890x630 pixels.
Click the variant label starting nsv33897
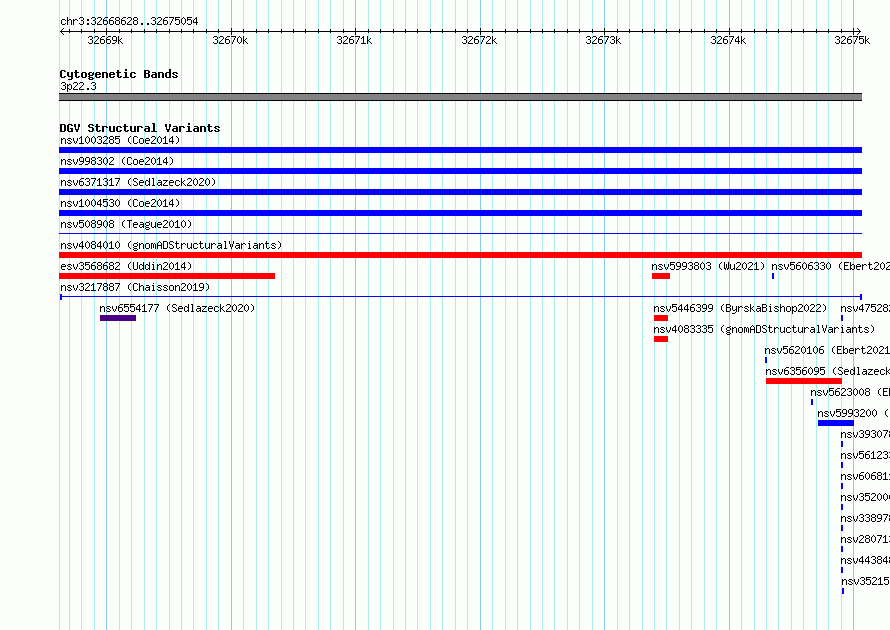coord(865,518)
